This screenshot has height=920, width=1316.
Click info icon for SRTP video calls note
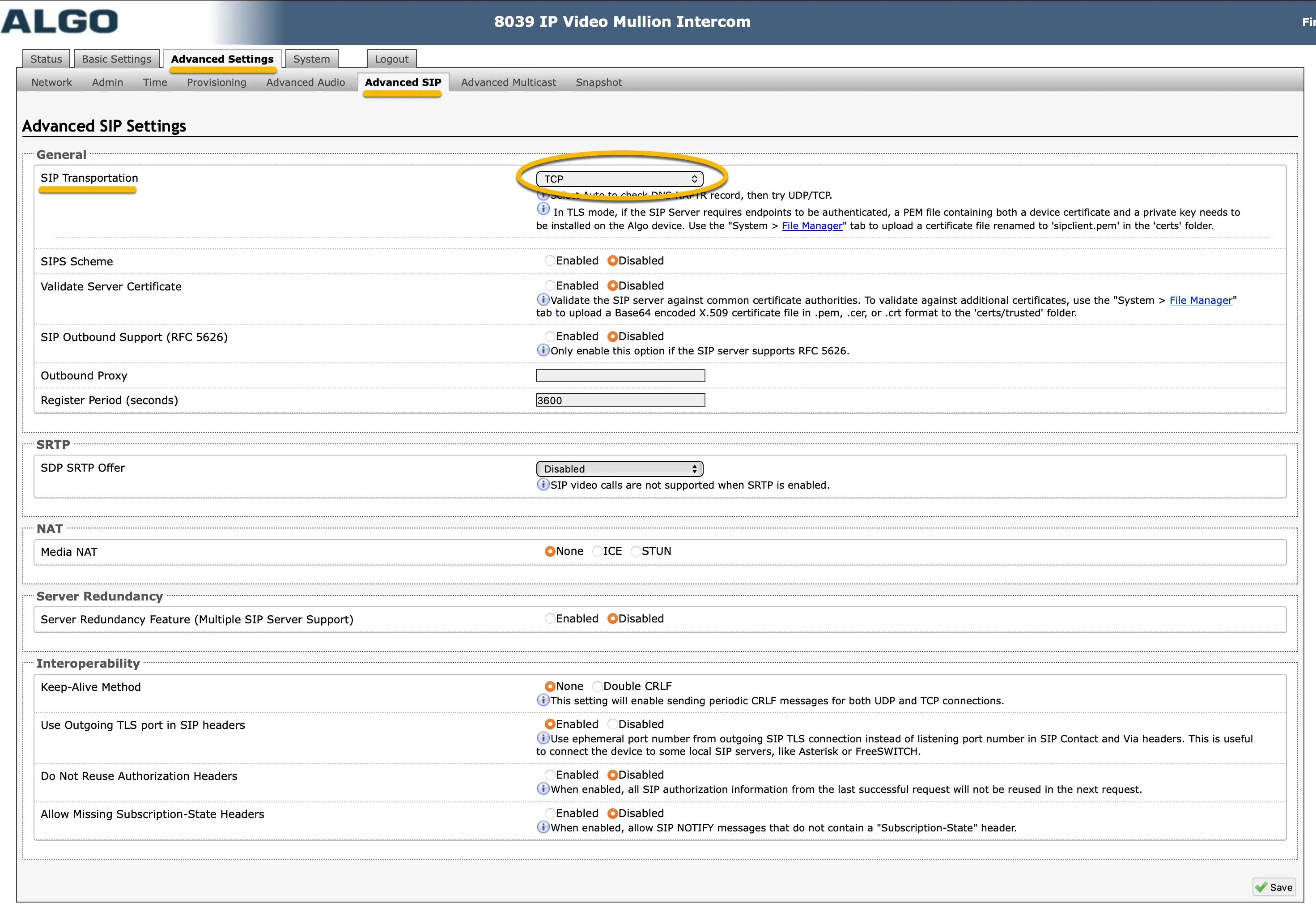[x=543, y=484]
